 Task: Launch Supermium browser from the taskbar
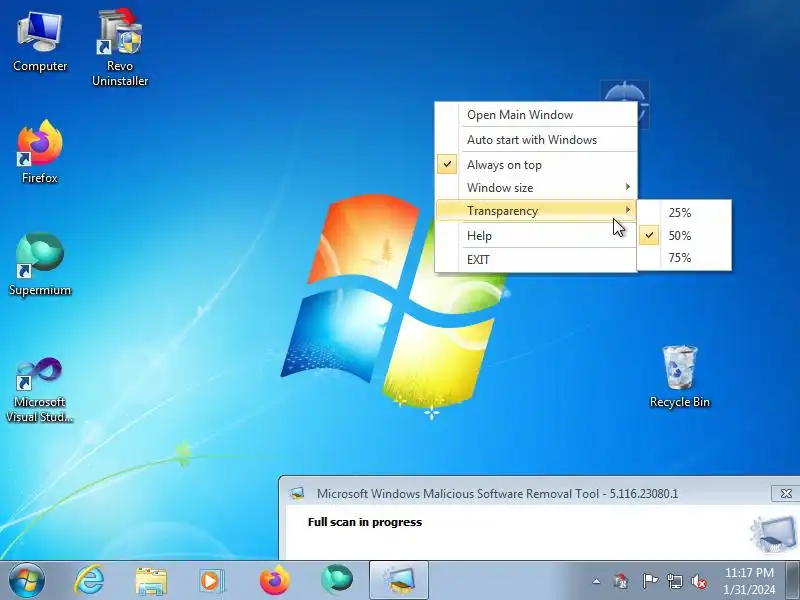[337, 580]
